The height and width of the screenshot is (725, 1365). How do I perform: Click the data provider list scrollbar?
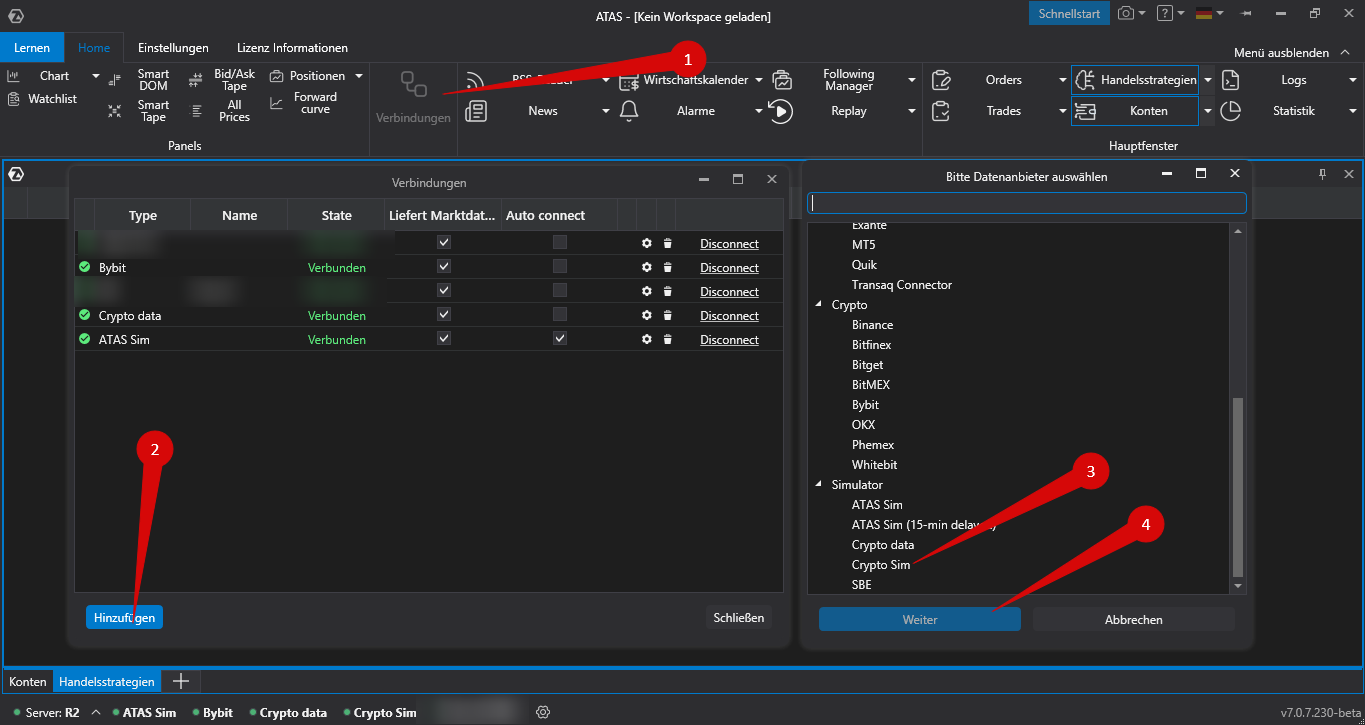tap(1238, 487)
